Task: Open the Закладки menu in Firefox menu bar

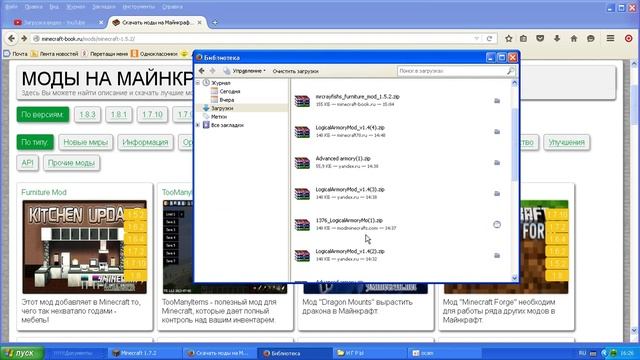Action: tap(103, 7)
